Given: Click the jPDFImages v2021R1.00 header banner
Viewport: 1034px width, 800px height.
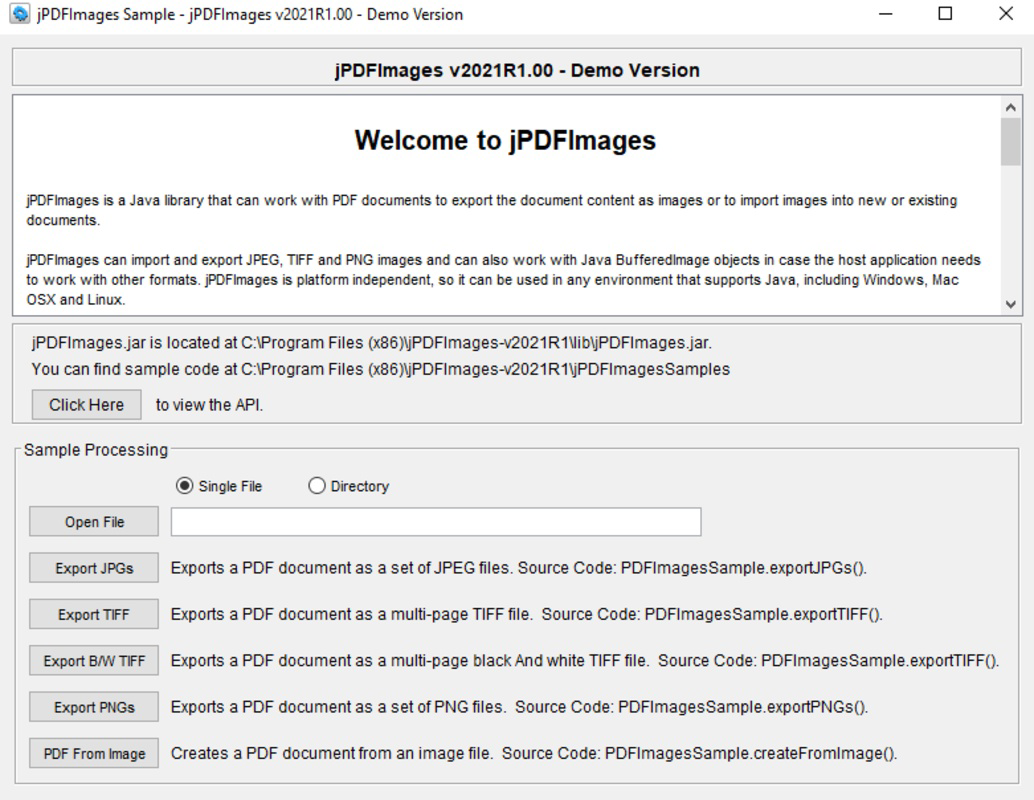Looking at the screenshot, I should pos(517,70).
